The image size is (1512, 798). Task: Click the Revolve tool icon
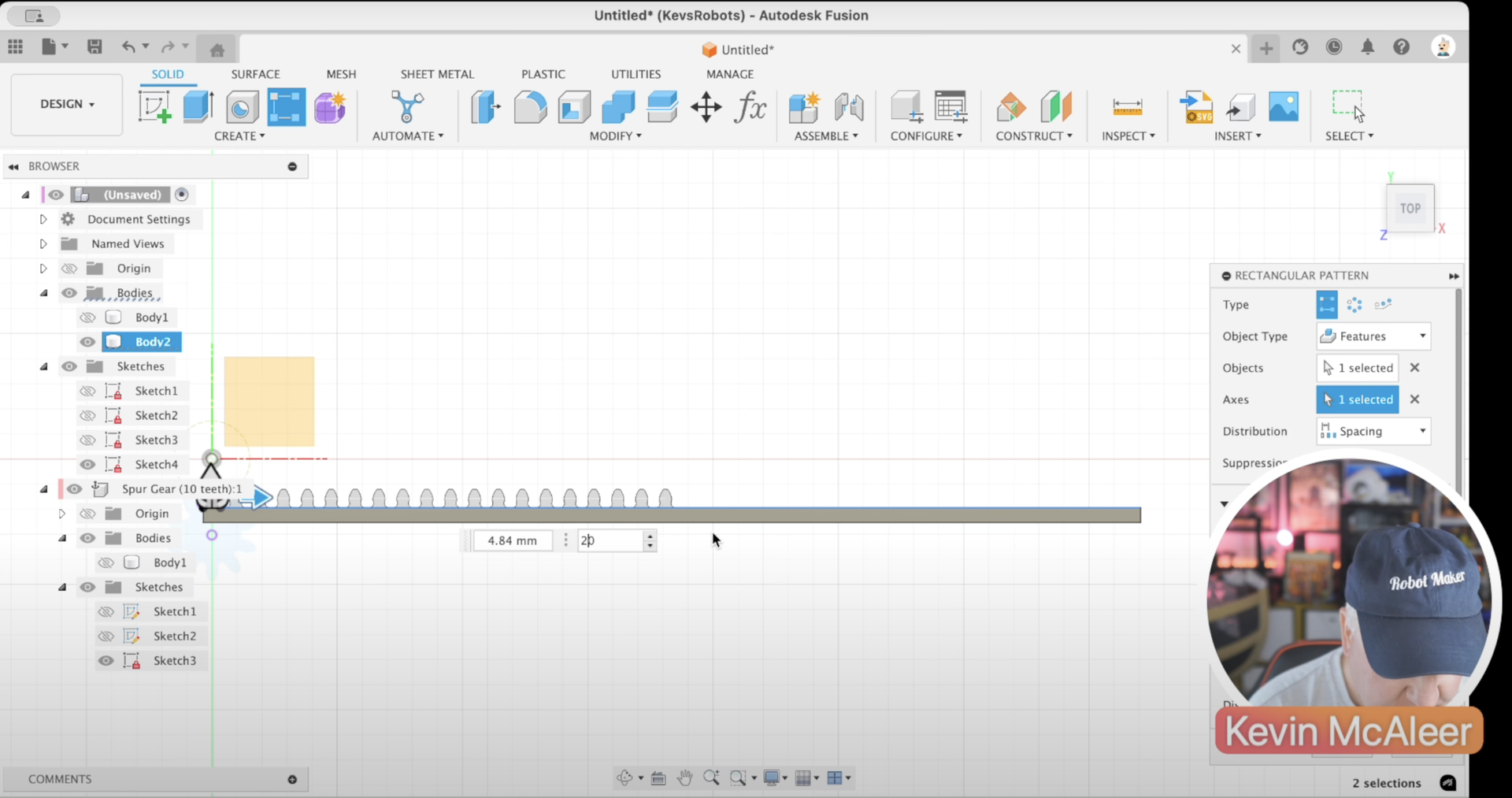click(242, 107)
